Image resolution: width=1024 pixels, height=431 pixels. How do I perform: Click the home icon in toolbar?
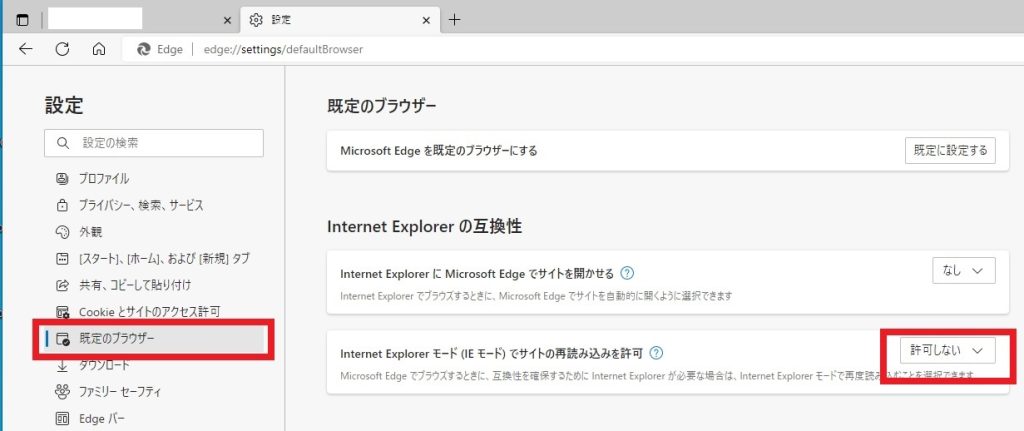98,49
